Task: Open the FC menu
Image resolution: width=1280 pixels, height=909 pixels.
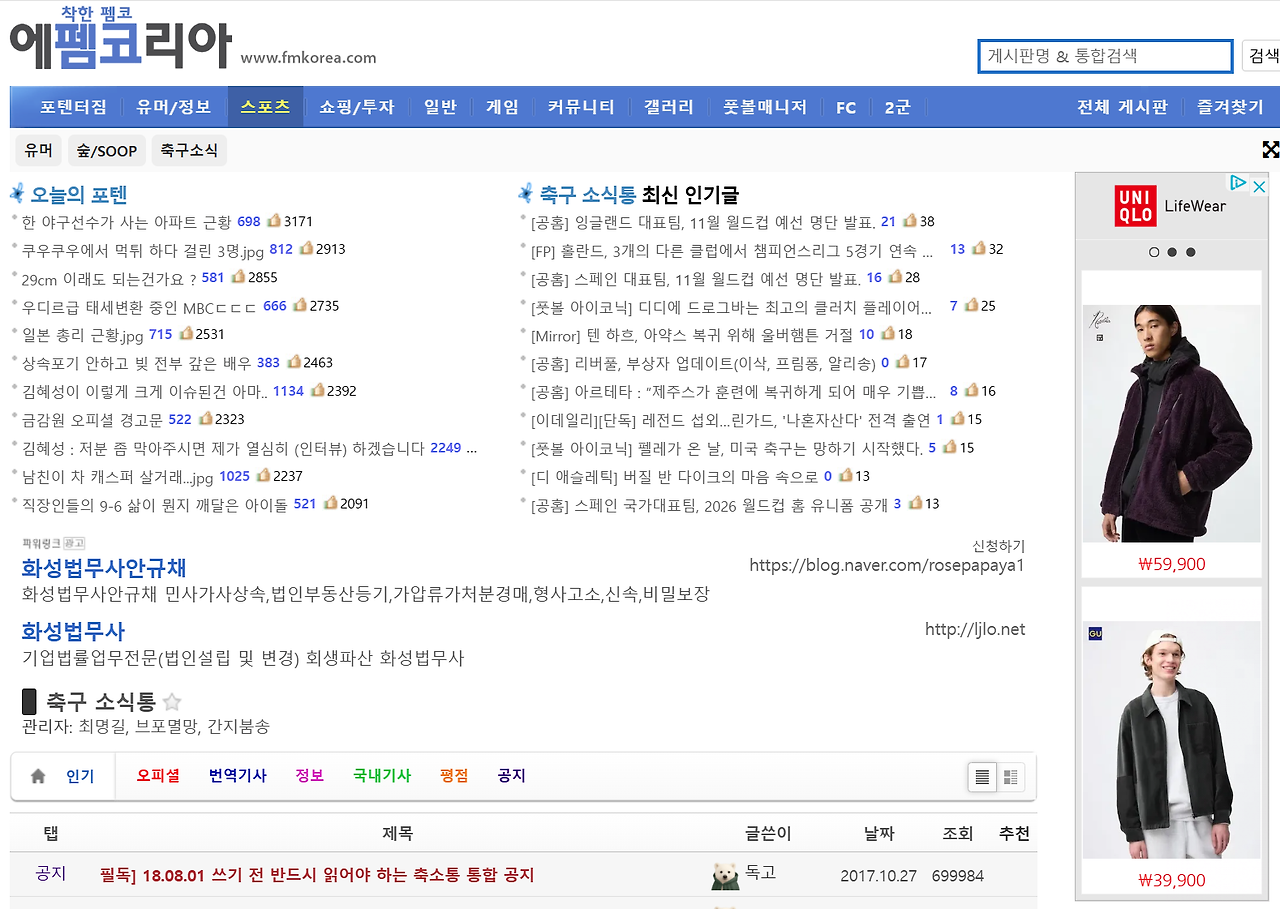Action: 846,107
